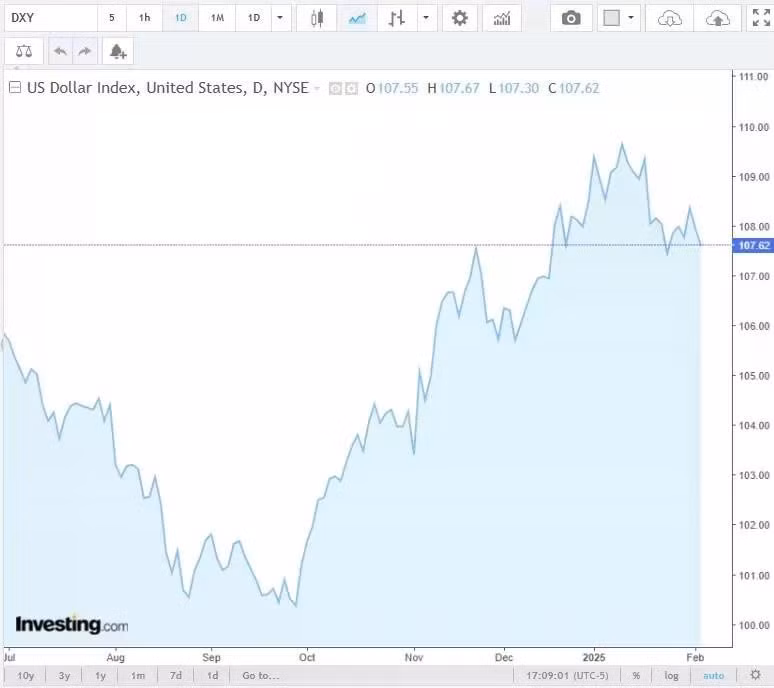Add alert with bell plus icon
This screenshot has width=774, height=688.
pyautogui.click(x=117, y=51)
